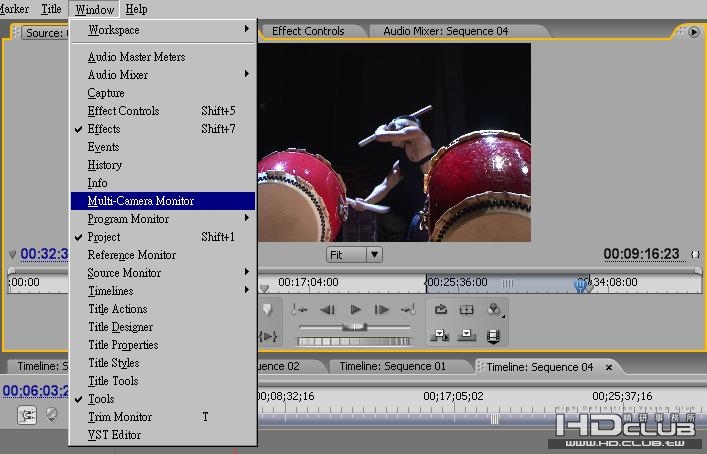Switch to Audio Mixer: Sequence 04 tab
The image size is (707, 454).
pyautogui.click(x=445, y=31)
